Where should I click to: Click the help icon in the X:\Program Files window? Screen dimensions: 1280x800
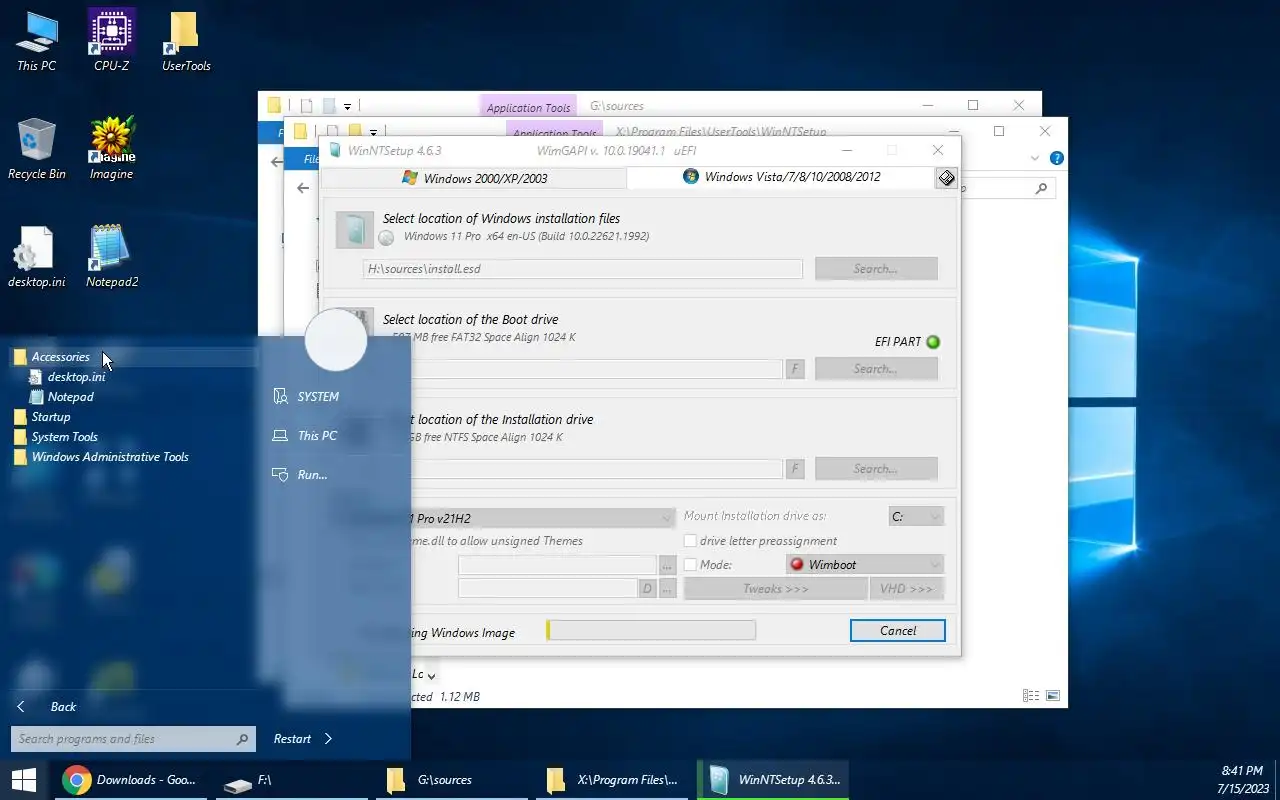pyautogui.click(x=1057, y=158)
